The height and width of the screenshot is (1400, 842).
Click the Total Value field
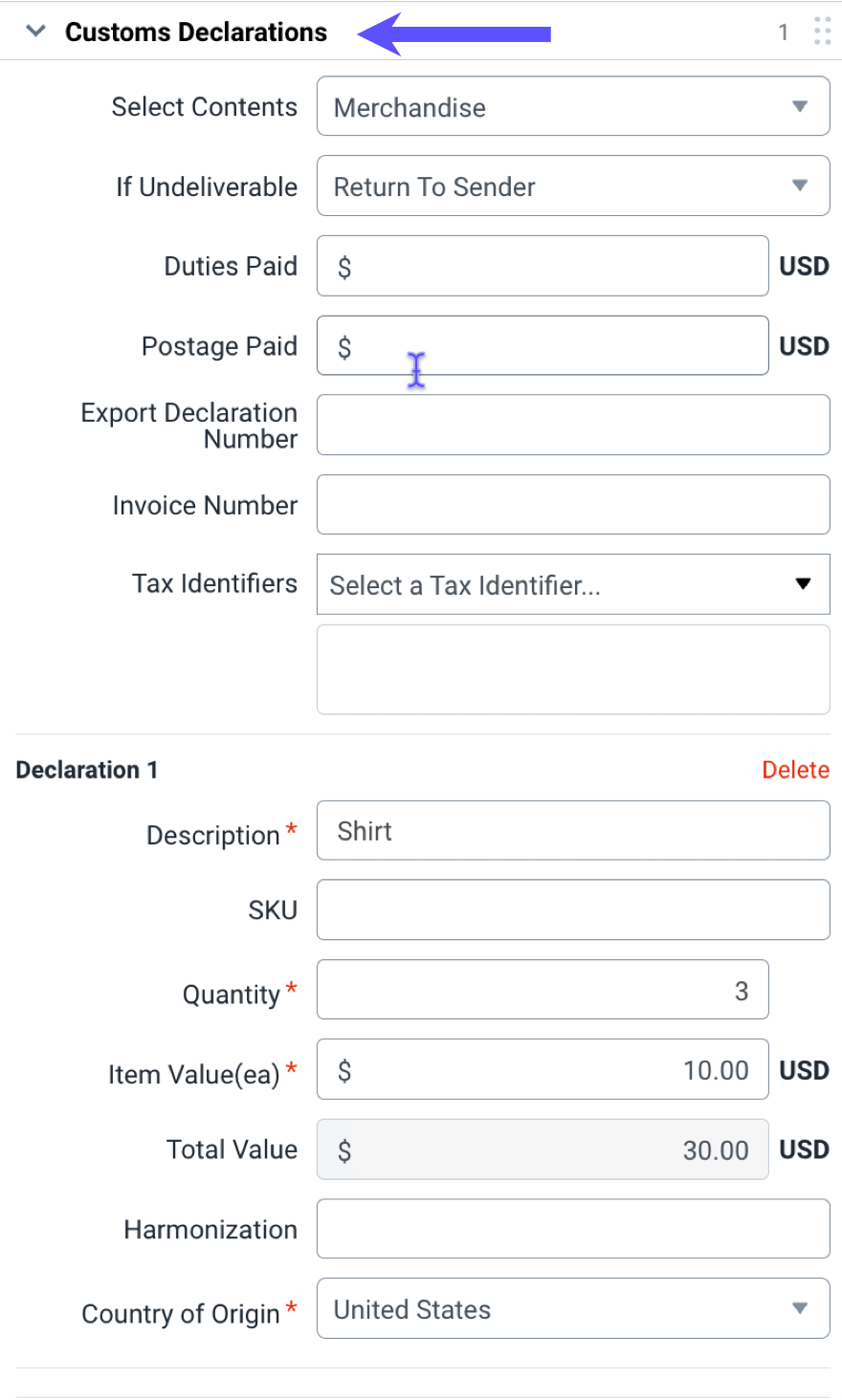pyautogui.click(x=542, y=1149)
